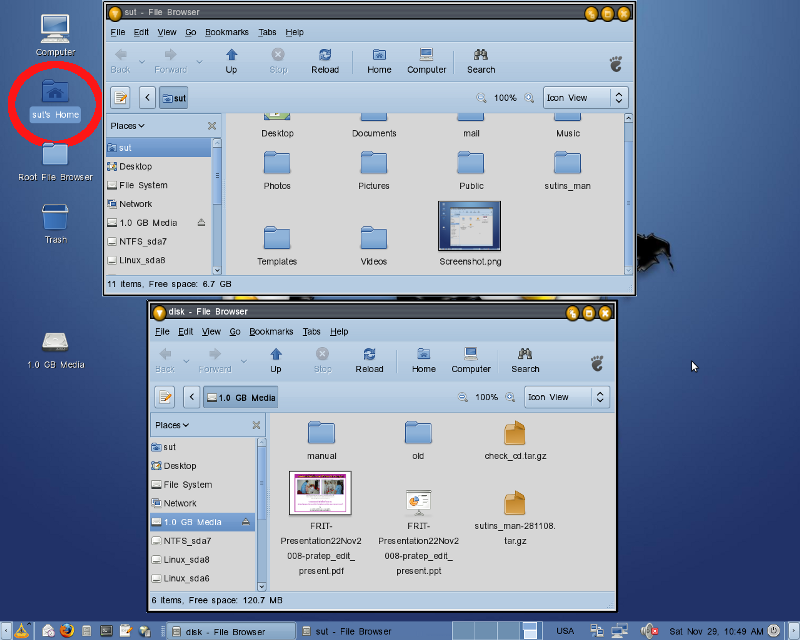Screen dimensions: 800x640
Task: Click sut path button in sut window
Action: tap(174, 97)
